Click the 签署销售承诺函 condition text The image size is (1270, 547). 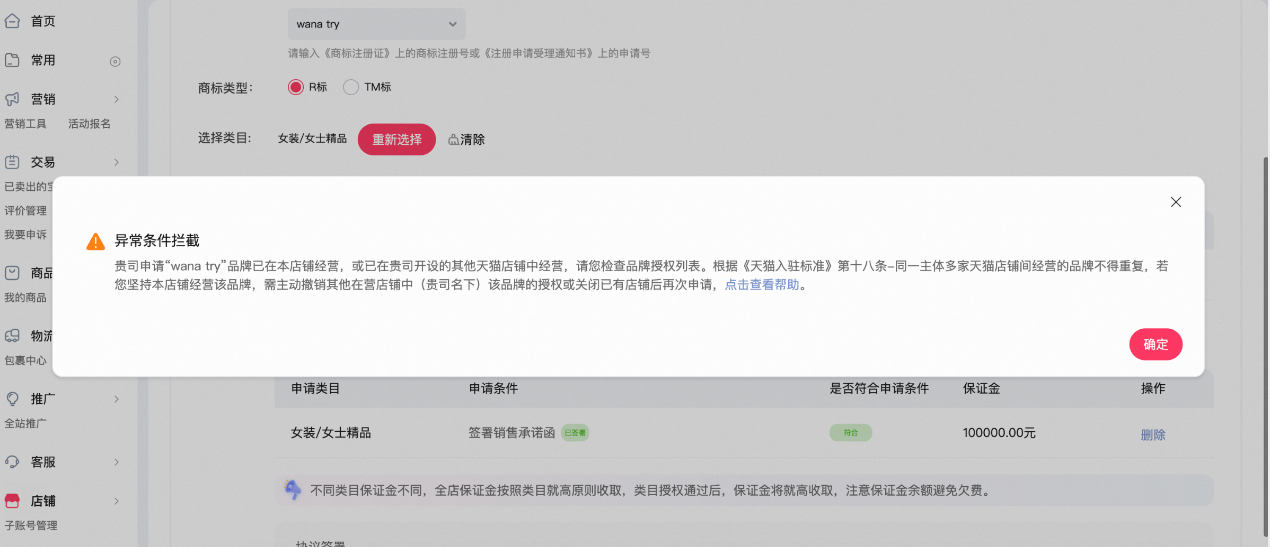tap(511, 433)
